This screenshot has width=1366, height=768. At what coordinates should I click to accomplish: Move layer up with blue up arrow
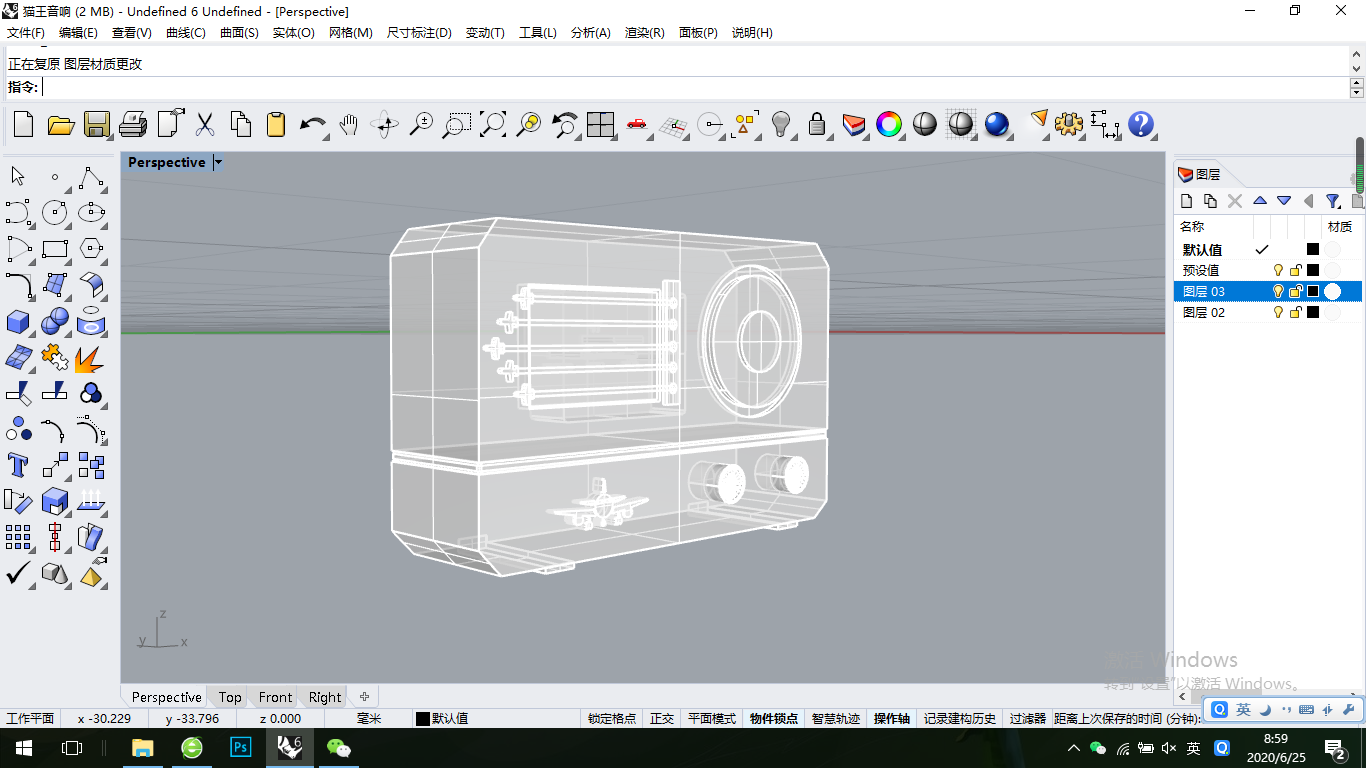click(1260, 201)
